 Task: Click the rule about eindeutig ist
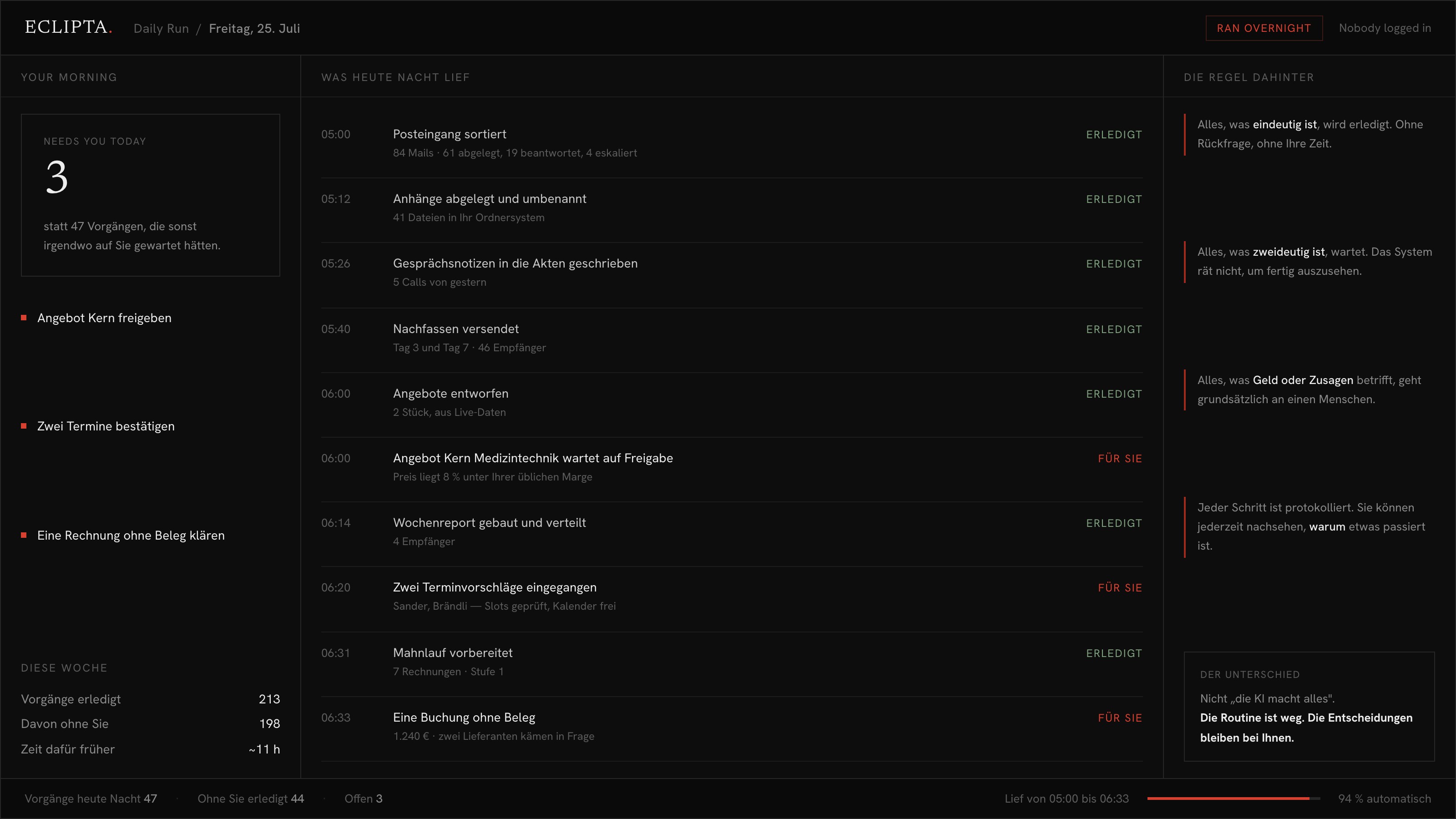coord(1309,134)
